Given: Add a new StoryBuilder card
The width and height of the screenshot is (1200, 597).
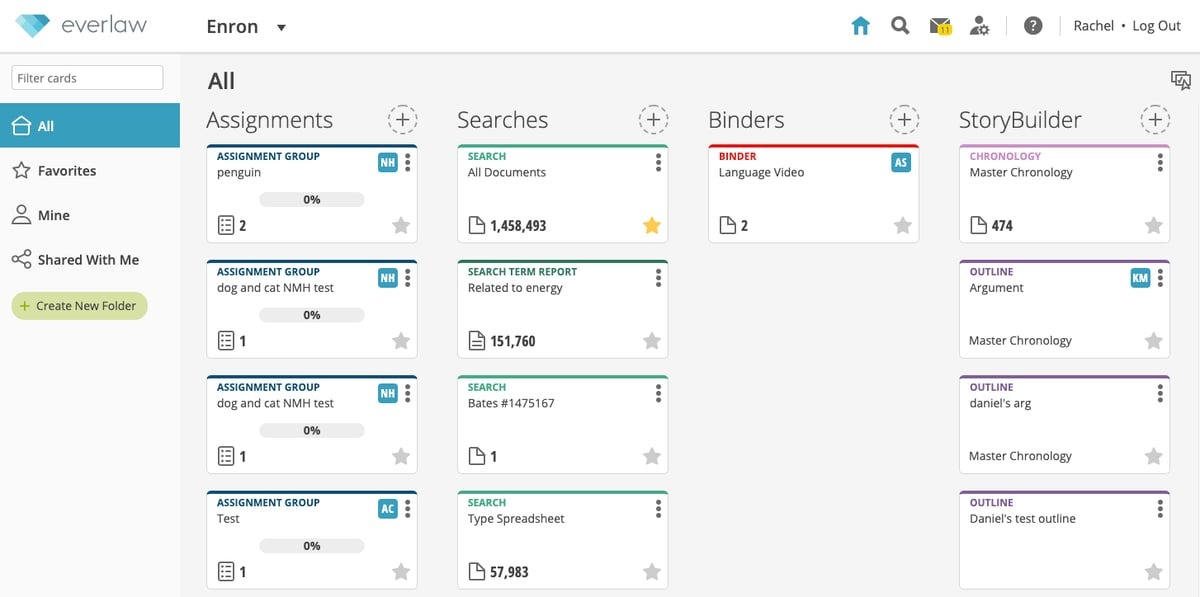Looking at the screenshot, I should coord(1155,120).
